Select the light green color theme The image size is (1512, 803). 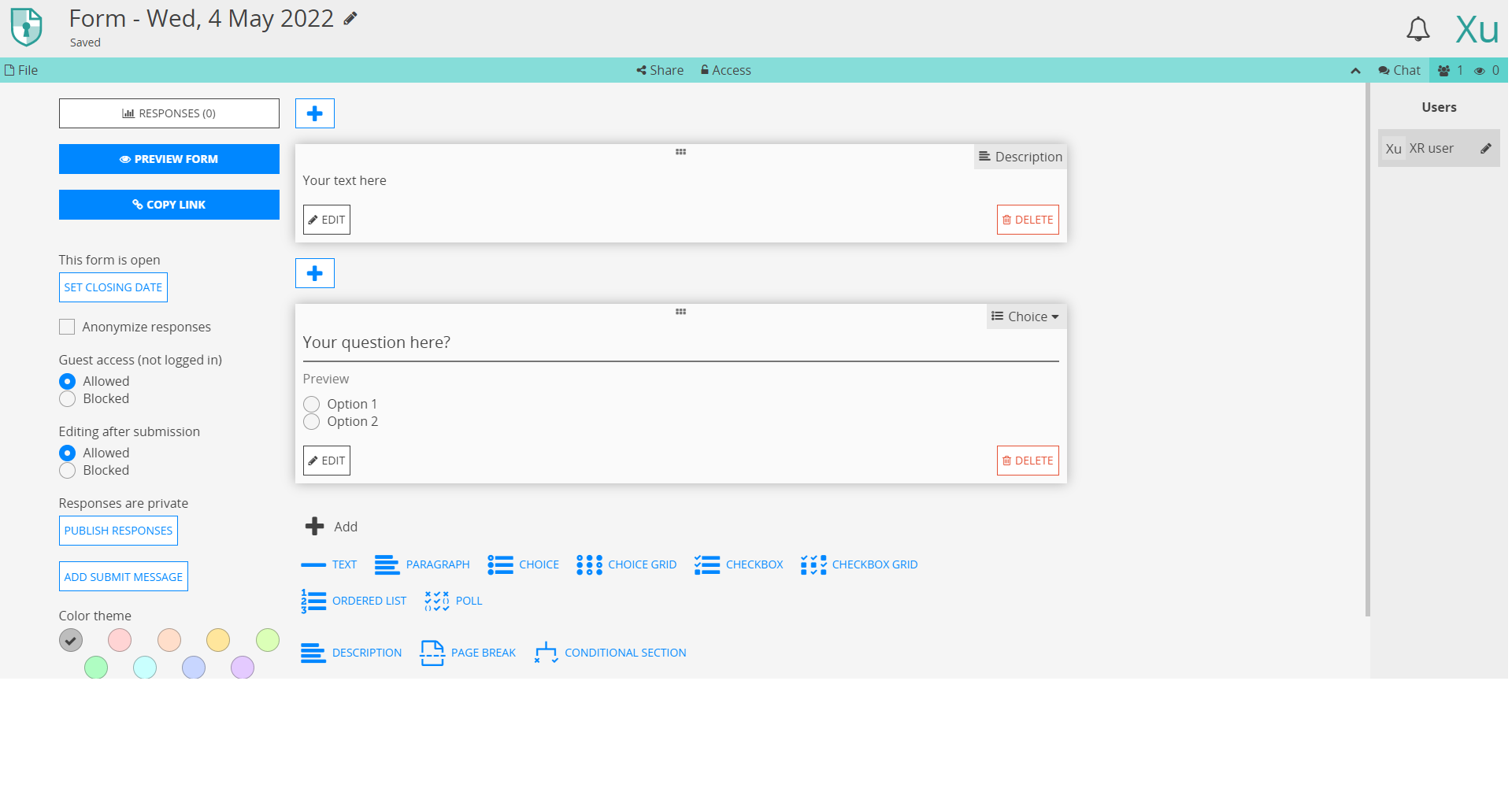268,640
